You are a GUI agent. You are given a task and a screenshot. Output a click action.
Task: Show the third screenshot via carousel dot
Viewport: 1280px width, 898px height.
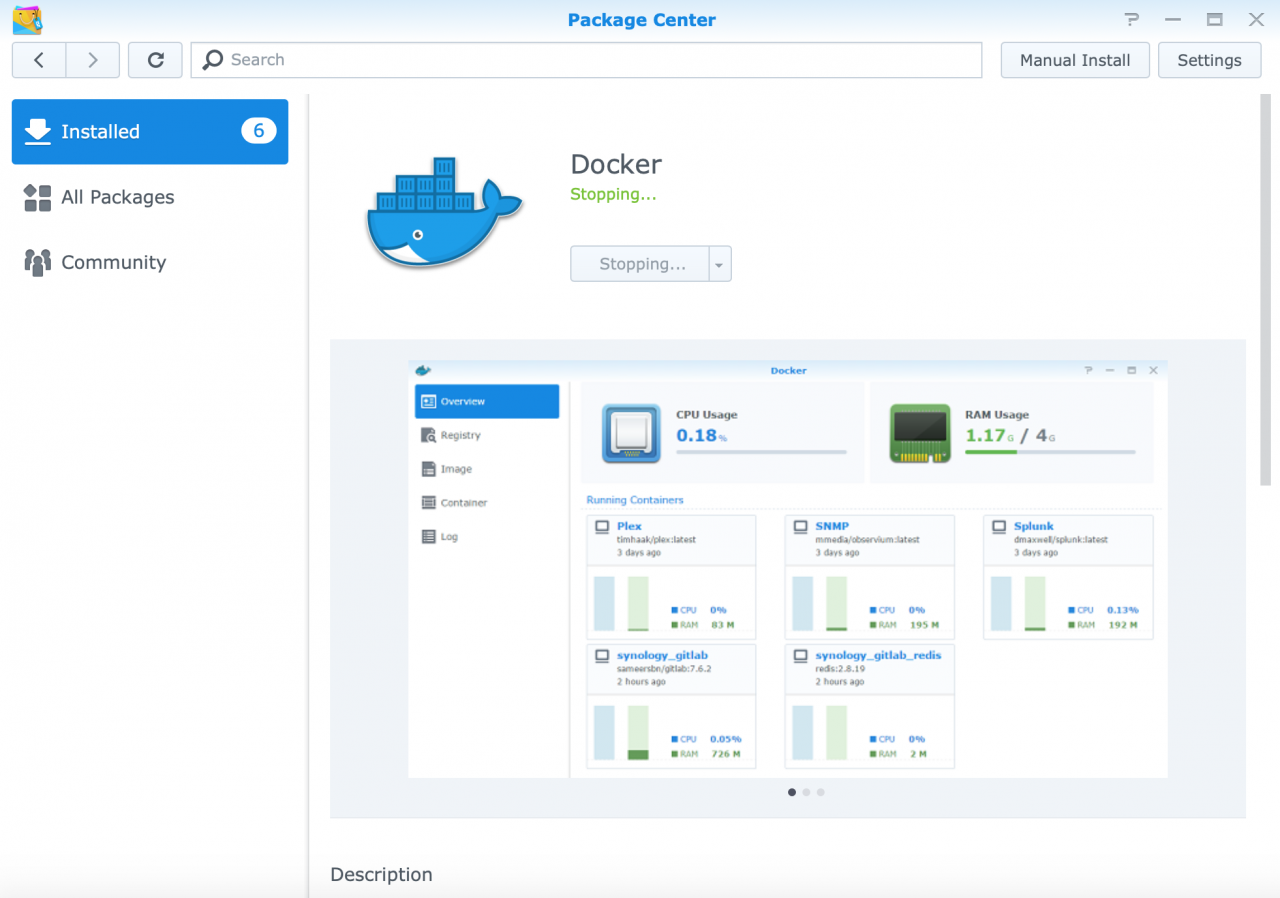pyautogui.click(x=821, y=792)
